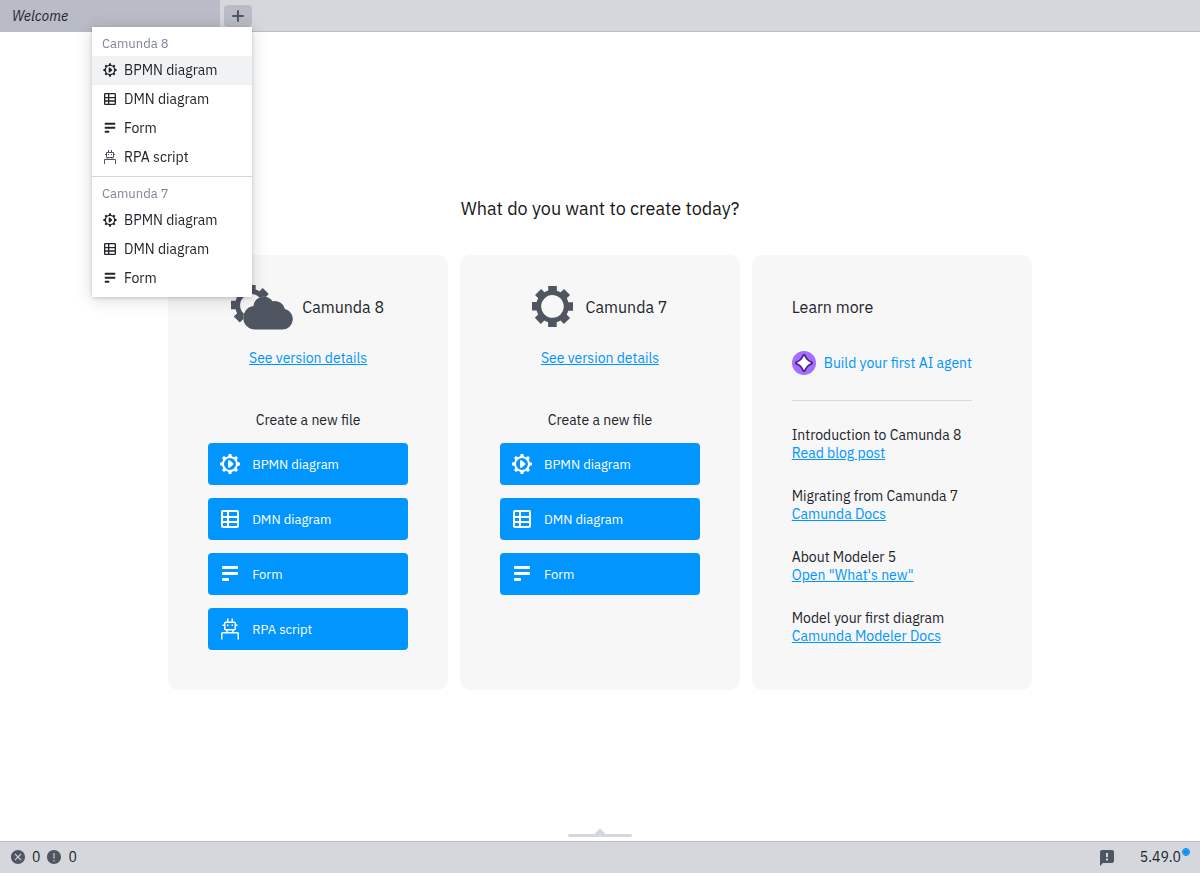This screenshot has height=873, width=1200.
Task: Click table icon on Camunda 7 DMN card button
Action: tap(522, 519)
